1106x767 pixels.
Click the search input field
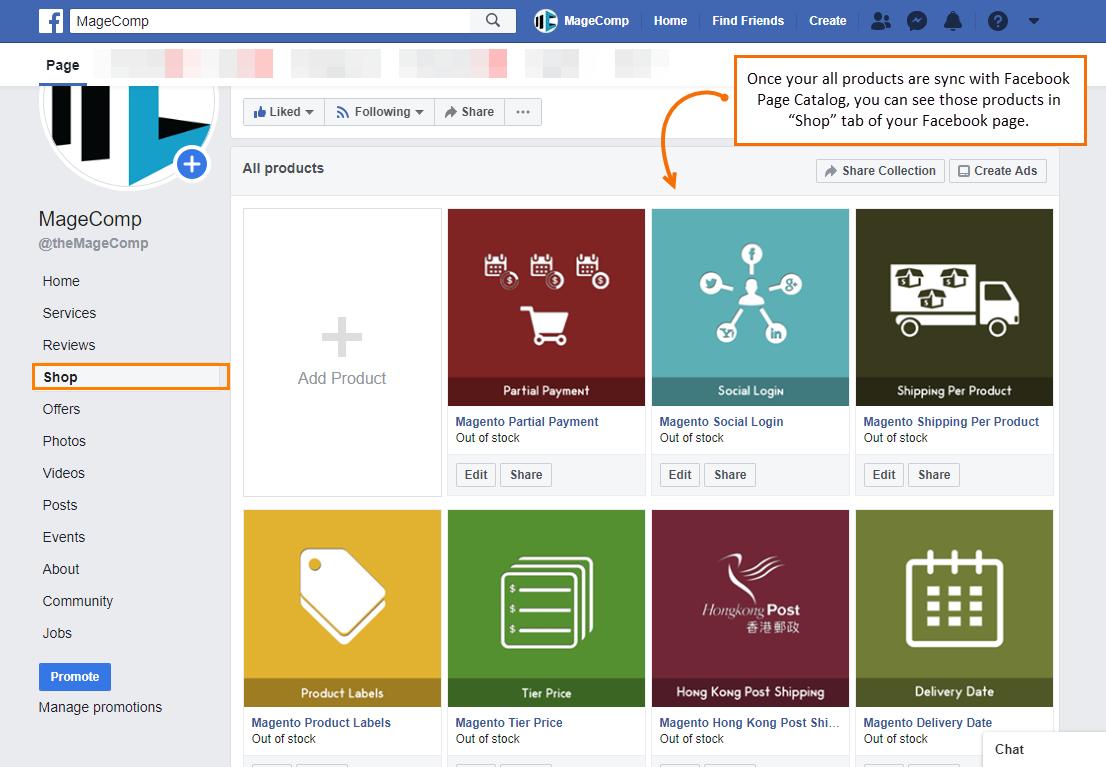[270, 21]
